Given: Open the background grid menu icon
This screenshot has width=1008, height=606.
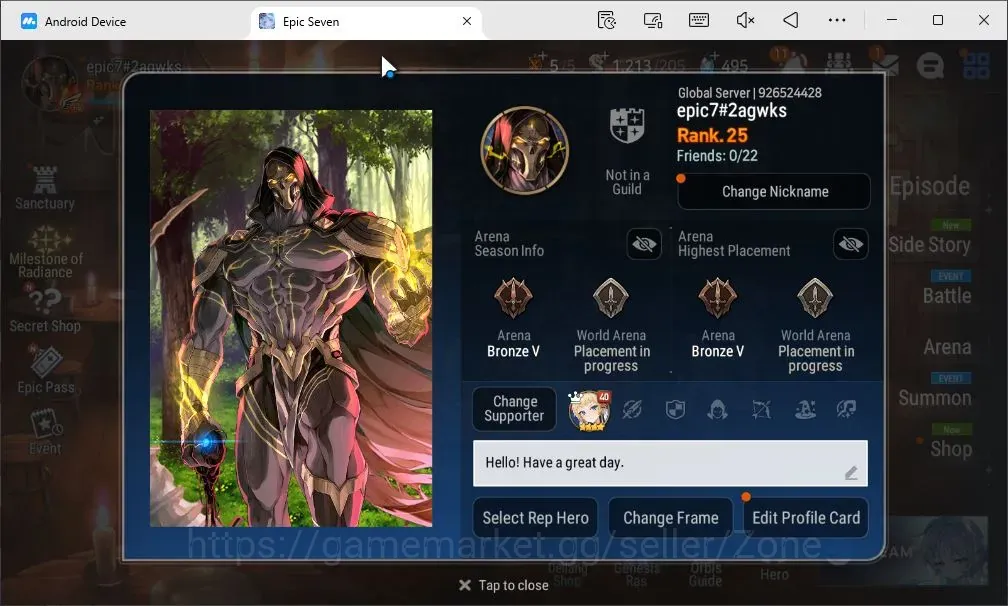Looking at the screenshot, I should (976, 65).
